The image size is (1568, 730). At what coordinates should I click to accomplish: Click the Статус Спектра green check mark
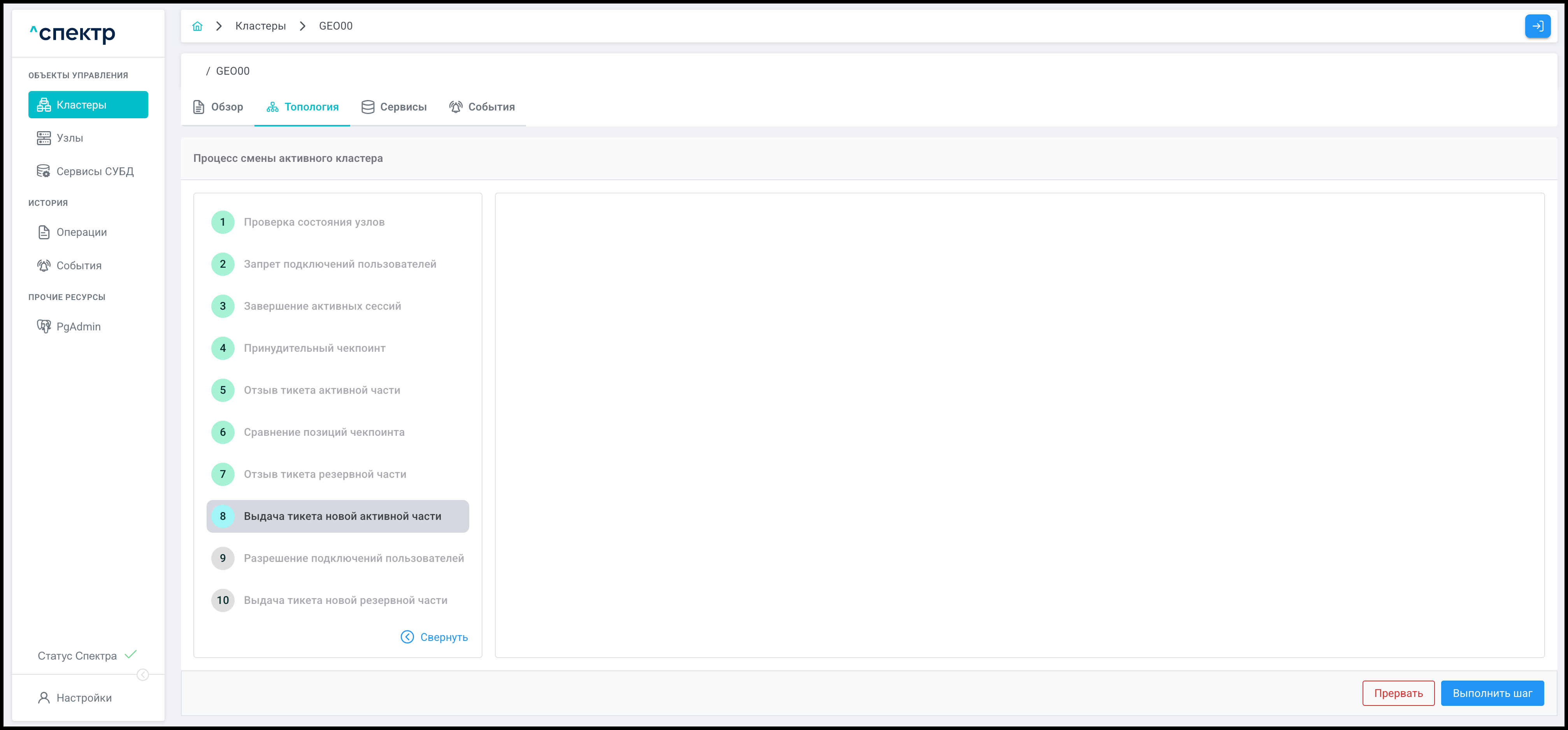point(130,655)
